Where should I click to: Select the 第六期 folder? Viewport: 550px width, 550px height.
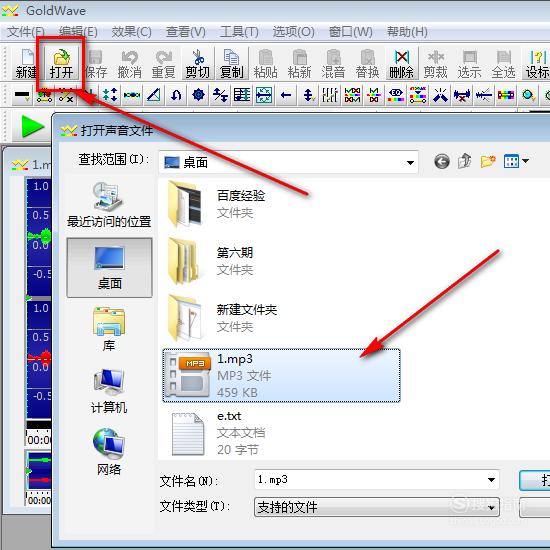(x=210, y=261)
